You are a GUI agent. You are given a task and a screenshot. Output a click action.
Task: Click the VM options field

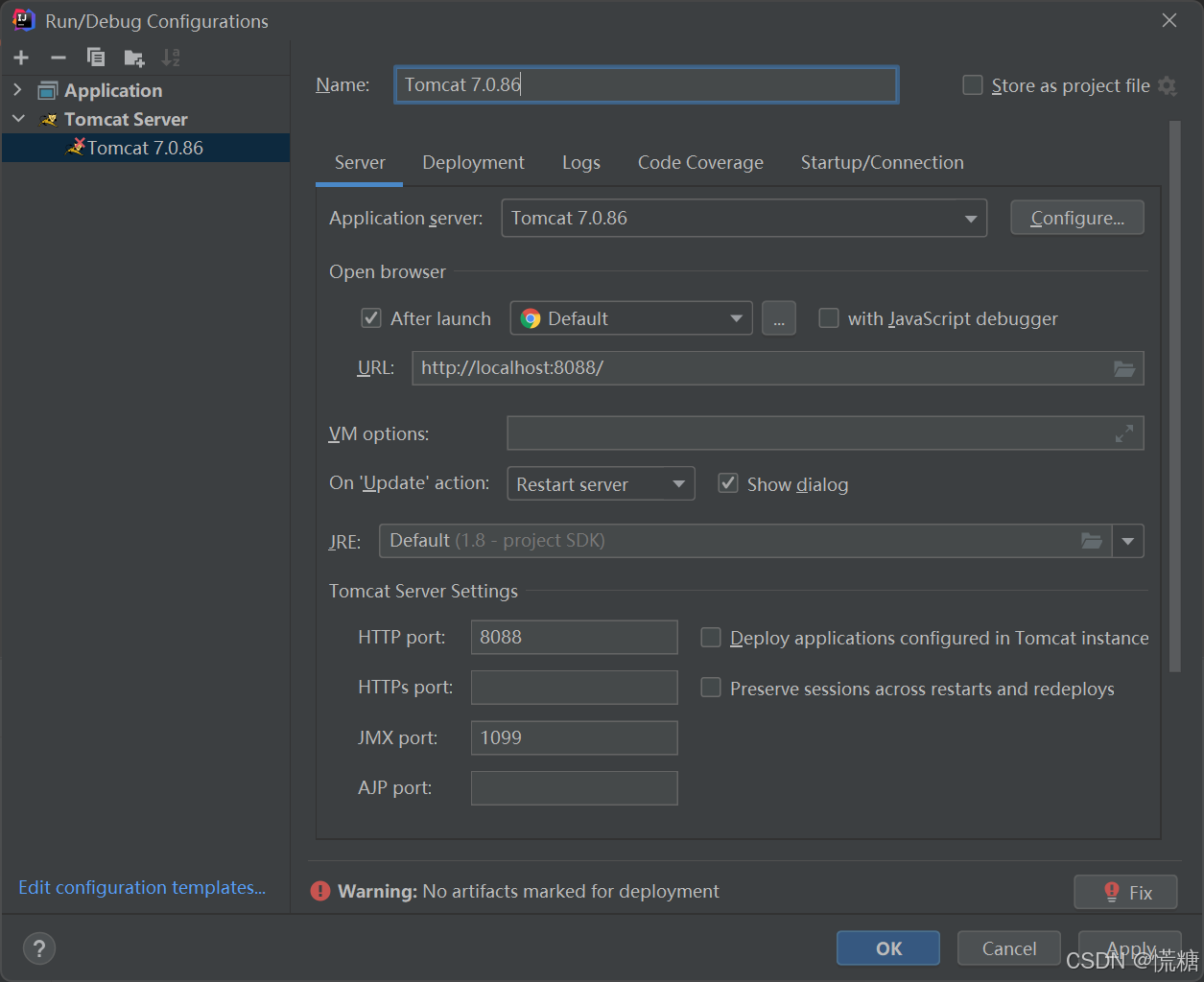click(825, 433)
